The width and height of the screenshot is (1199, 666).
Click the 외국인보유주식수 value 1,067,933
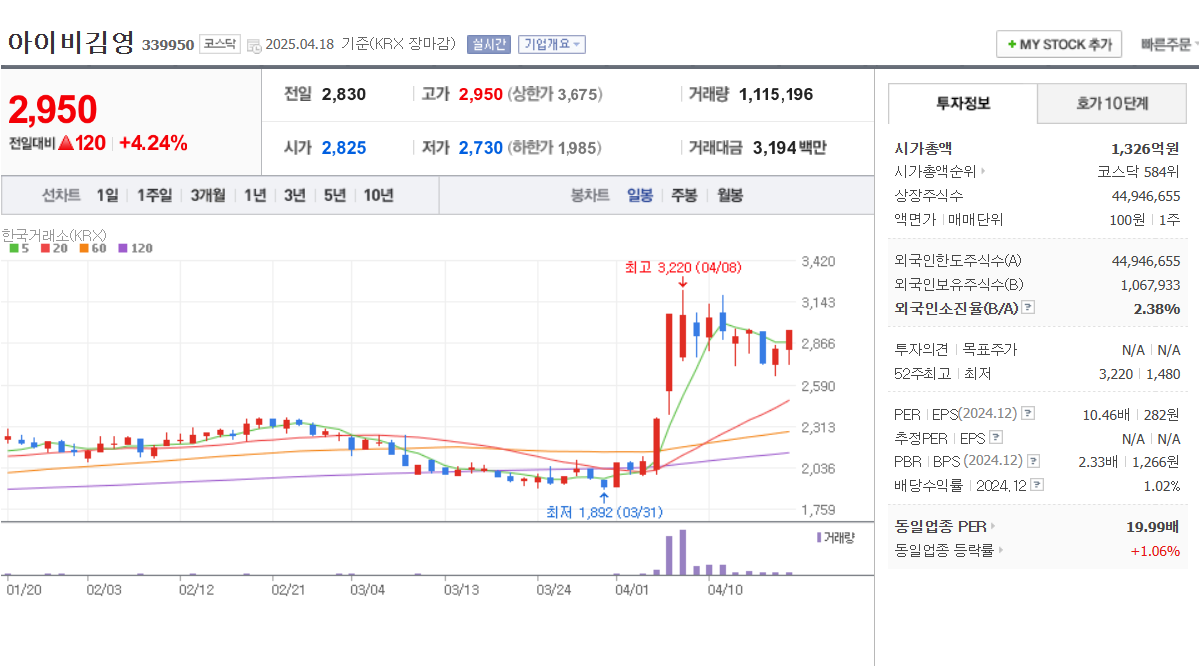point(1150,284)
